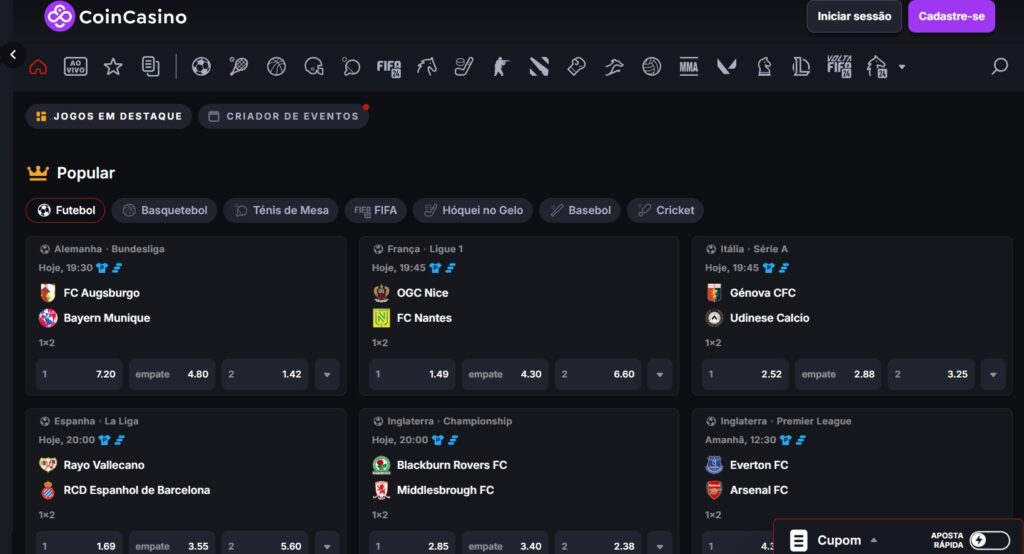The width and height of the screenshot is (1024, 554).
Task: Select the FIFA 24 icon in sports bar
Action: 389,67
